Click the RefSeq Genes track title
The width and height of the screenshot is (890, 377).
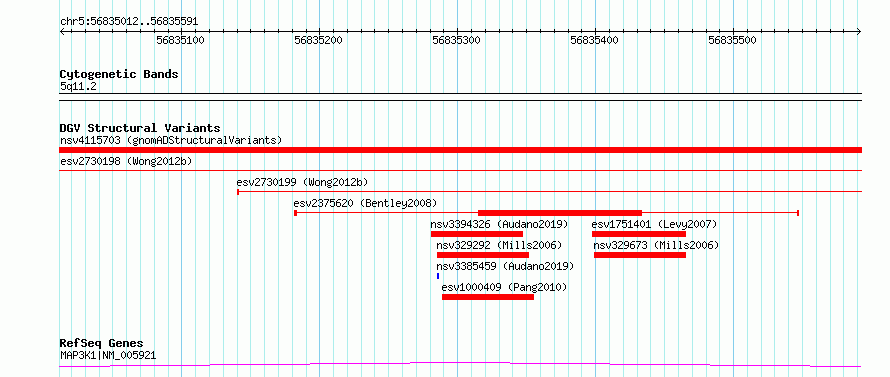(x=102, y=344)
